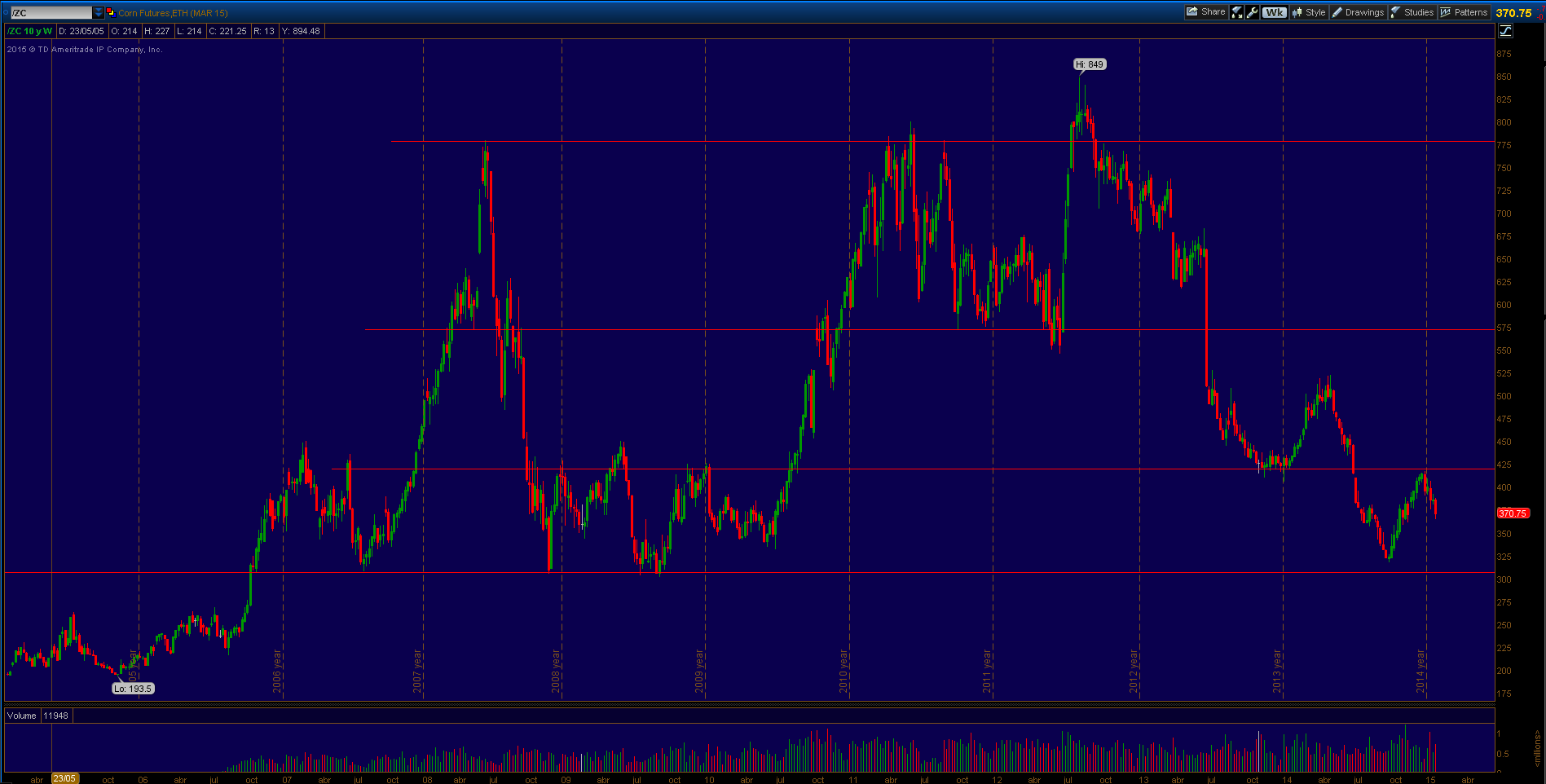Viewport: 1546px width, 784px height.
Task: Click the Hi: 849 price bubble
Action: (1090, 64)
